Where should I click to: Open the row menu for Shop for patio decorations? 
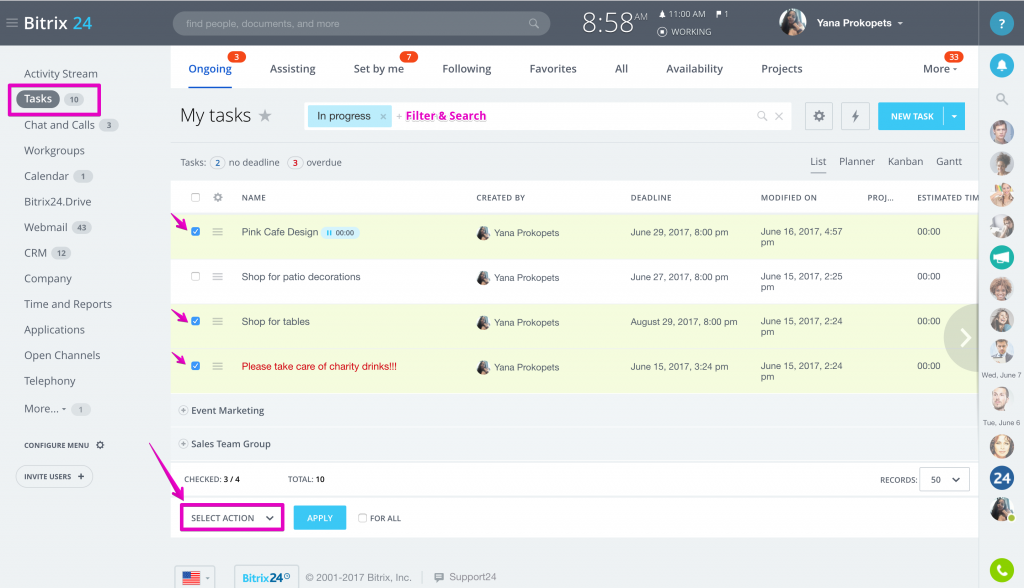pyautogui.click(x=217, y=277)
